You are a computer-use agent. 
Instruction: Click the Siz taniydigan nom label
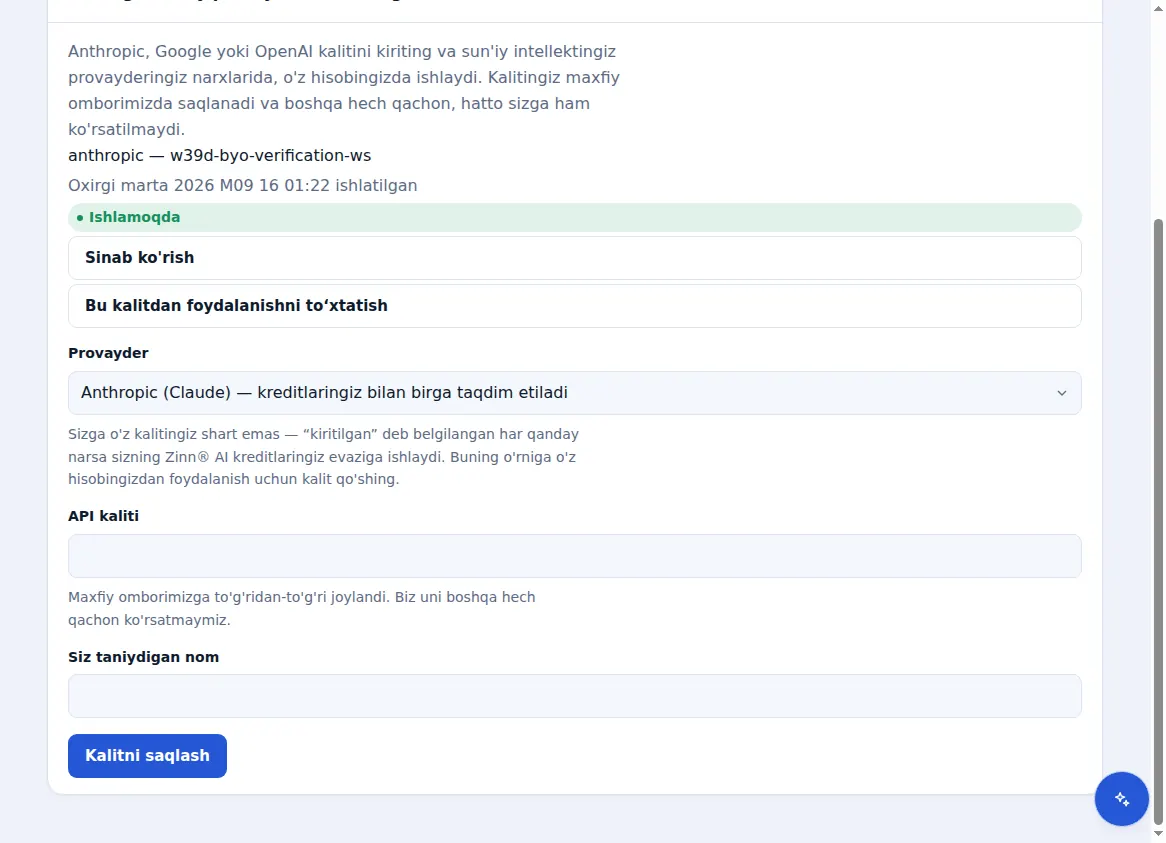[144, 657]
